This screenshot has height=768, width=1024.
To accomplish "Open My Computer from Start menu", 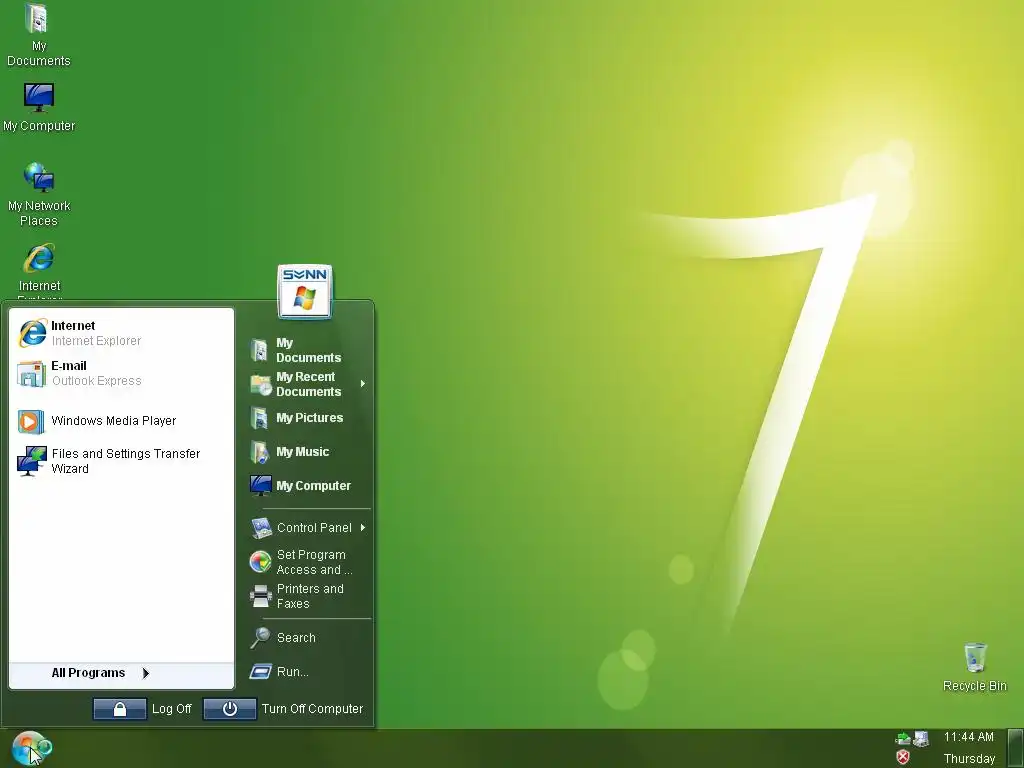I will pyautogui.click(x=308, y=486).
